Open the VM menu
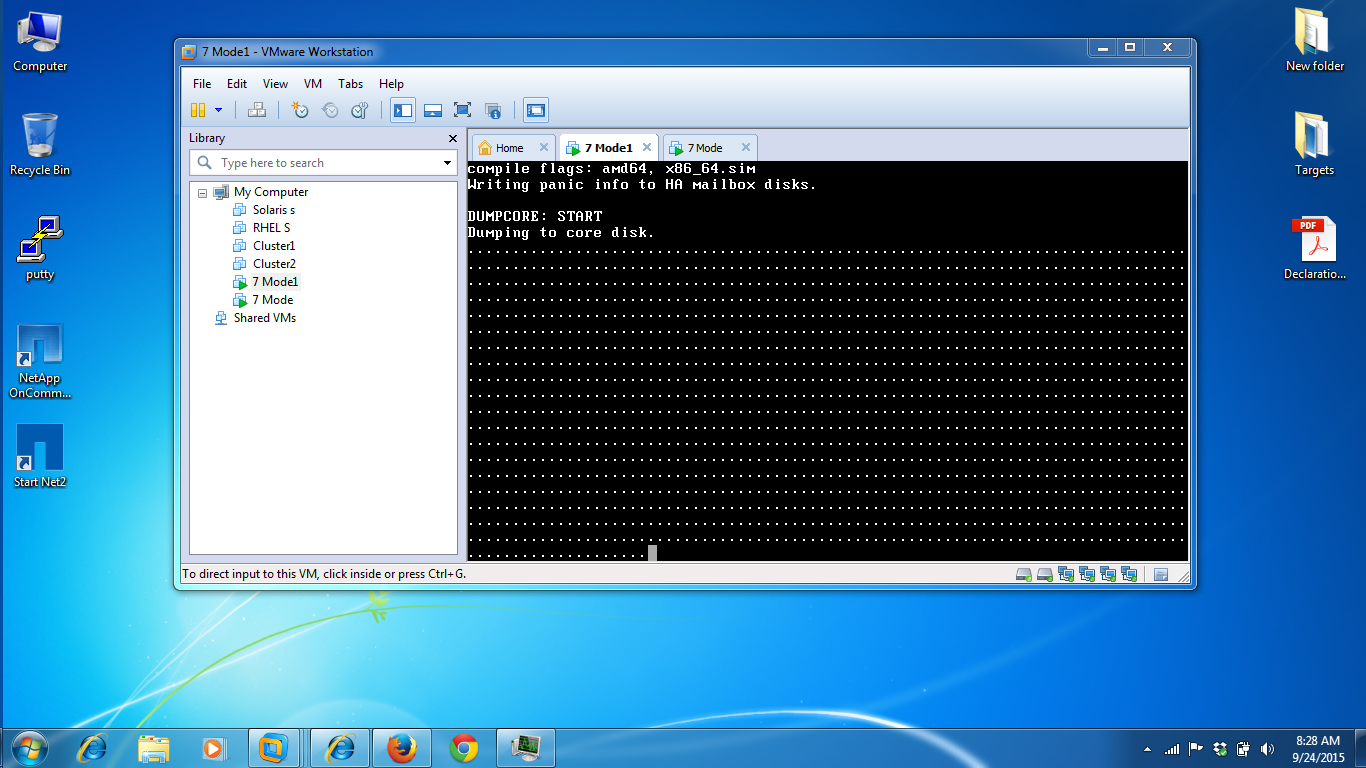 pyautogui.click(x=313, y=84)
